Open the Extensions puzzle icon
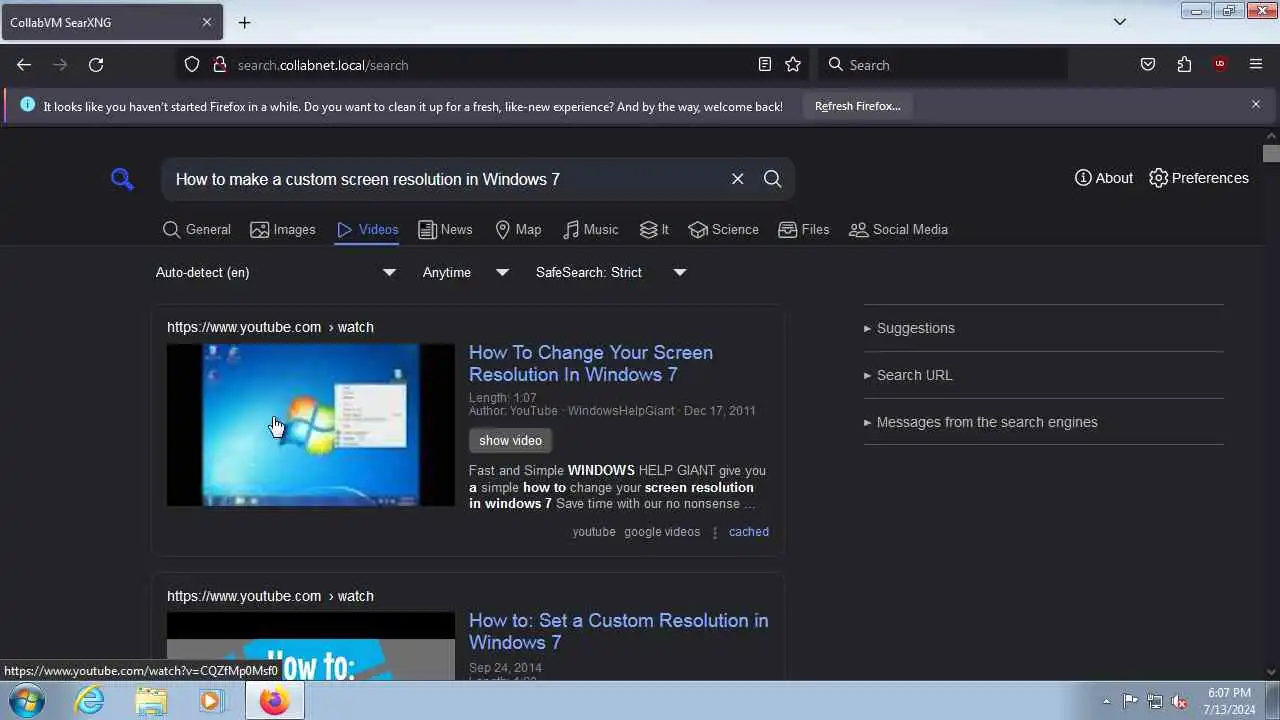This screenshot has height=720, width=1280. pyautogui.click(x=1184, y=65)
